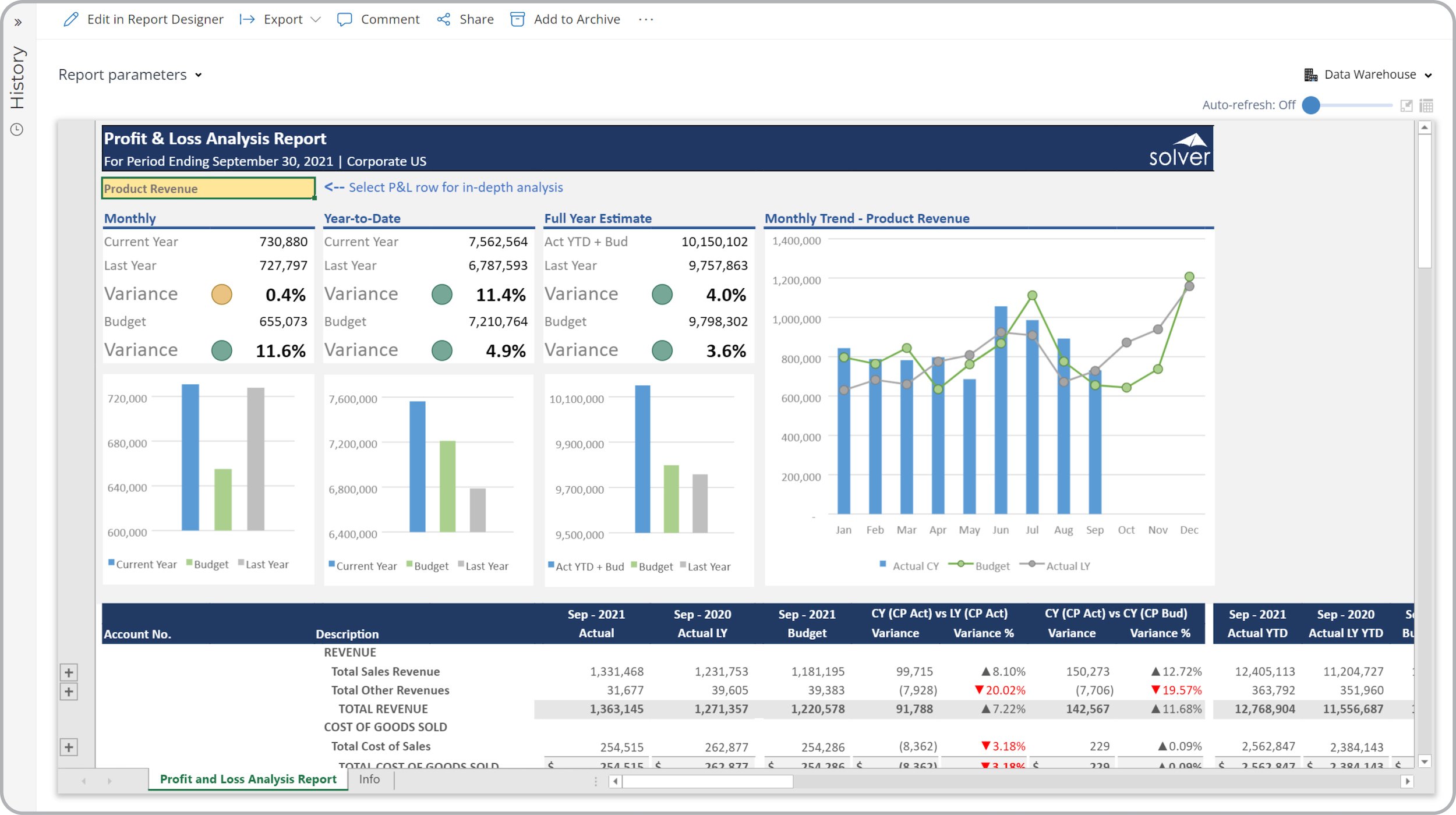Expand the Total Cost of Sales row

click(x=69, y=747)
